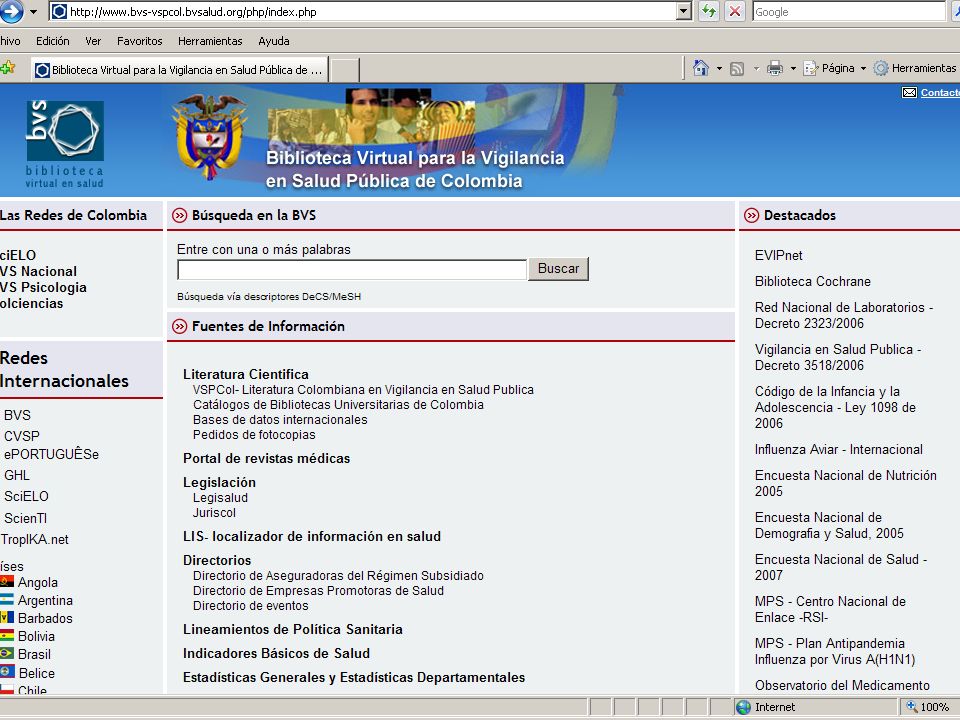Select the Biblioteca Virtual browser tab
Screen dimensions: 960x720
coord(179,70)
